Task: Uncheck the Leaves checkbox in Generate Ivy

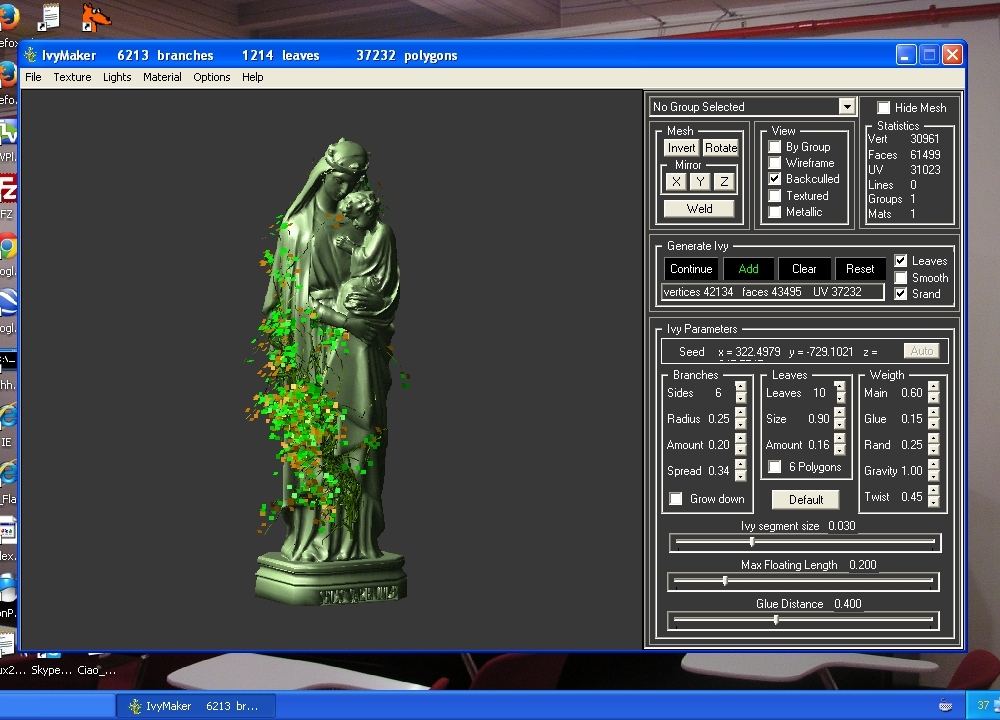Action: click(901, 261)
